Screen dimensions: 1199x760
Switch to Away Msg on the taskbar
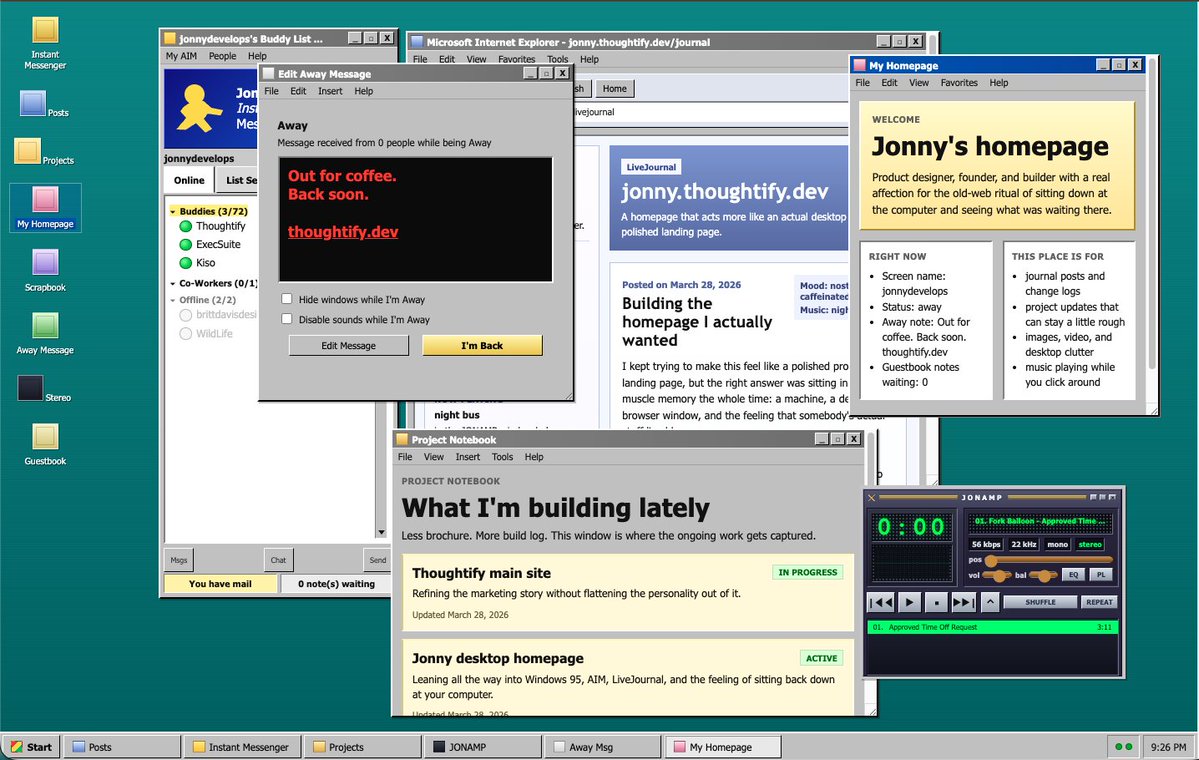coord(603,747)
